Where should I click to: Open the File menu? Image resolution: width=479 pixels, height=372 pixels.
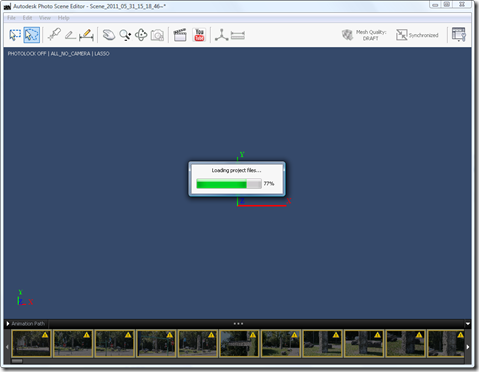pos(11,18)
